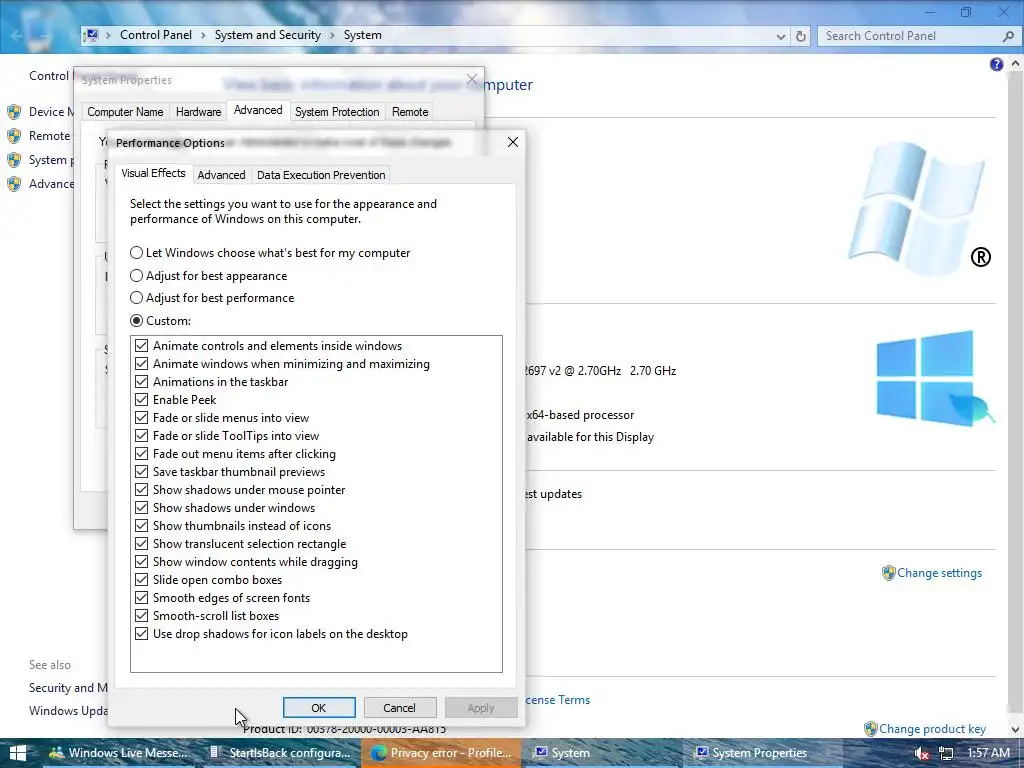Viewport: 1024px width, 768px height.
Task: Click the shield icon next to System protection
Action: 14,160
